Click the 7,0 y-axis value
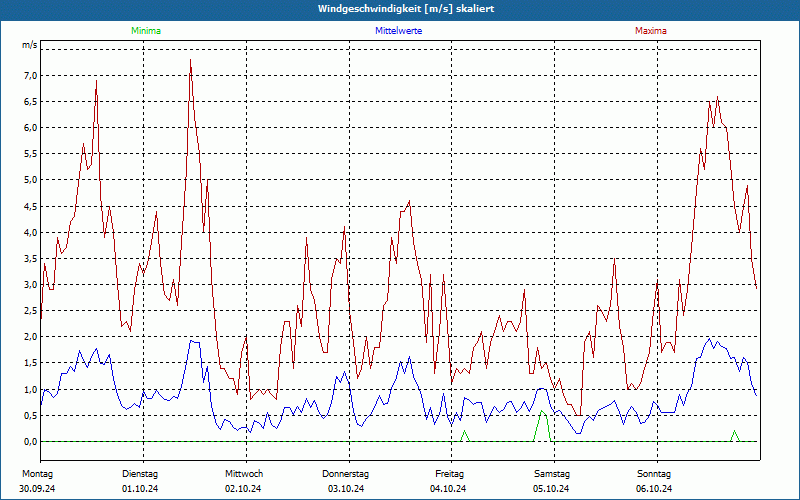 [31, 76]
